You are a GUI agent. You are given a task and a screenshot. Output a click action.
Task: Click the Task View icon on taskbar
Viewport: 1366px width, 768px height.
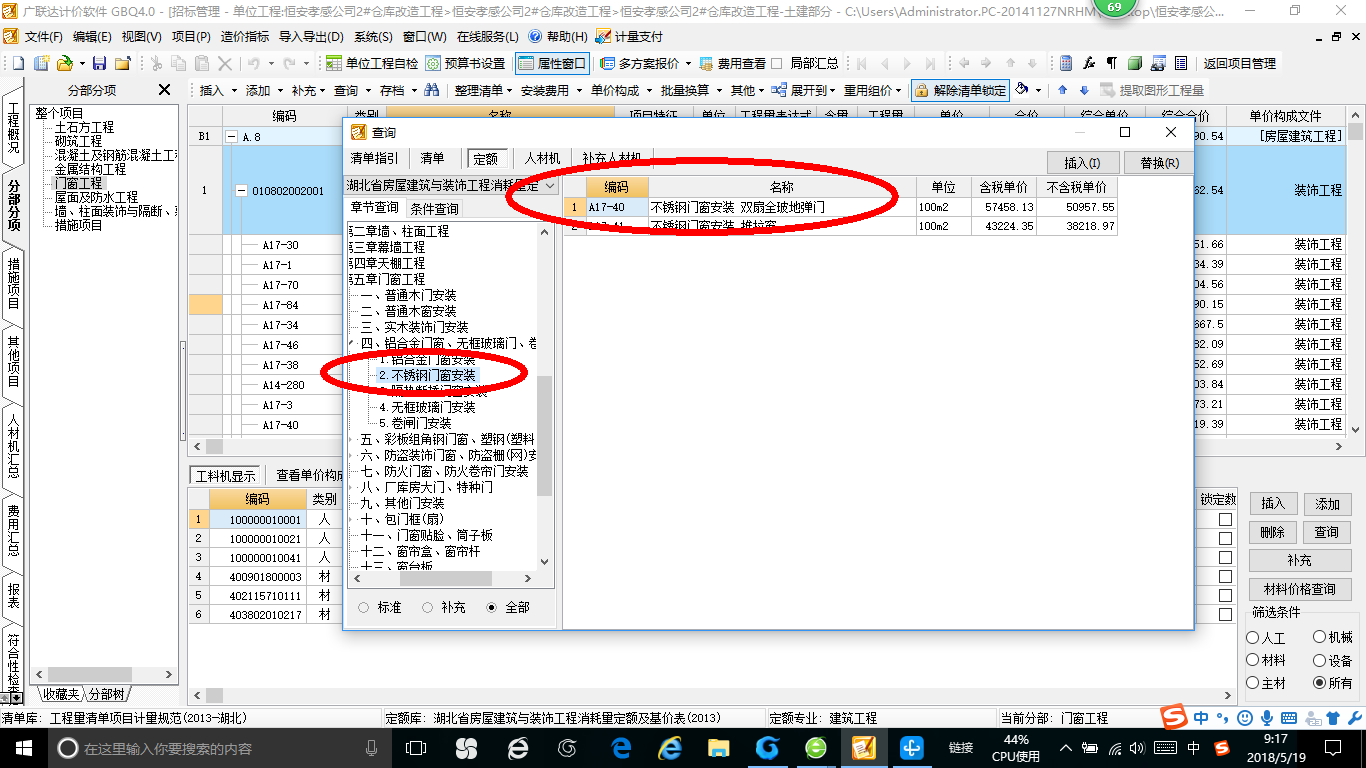click(416, 748)
